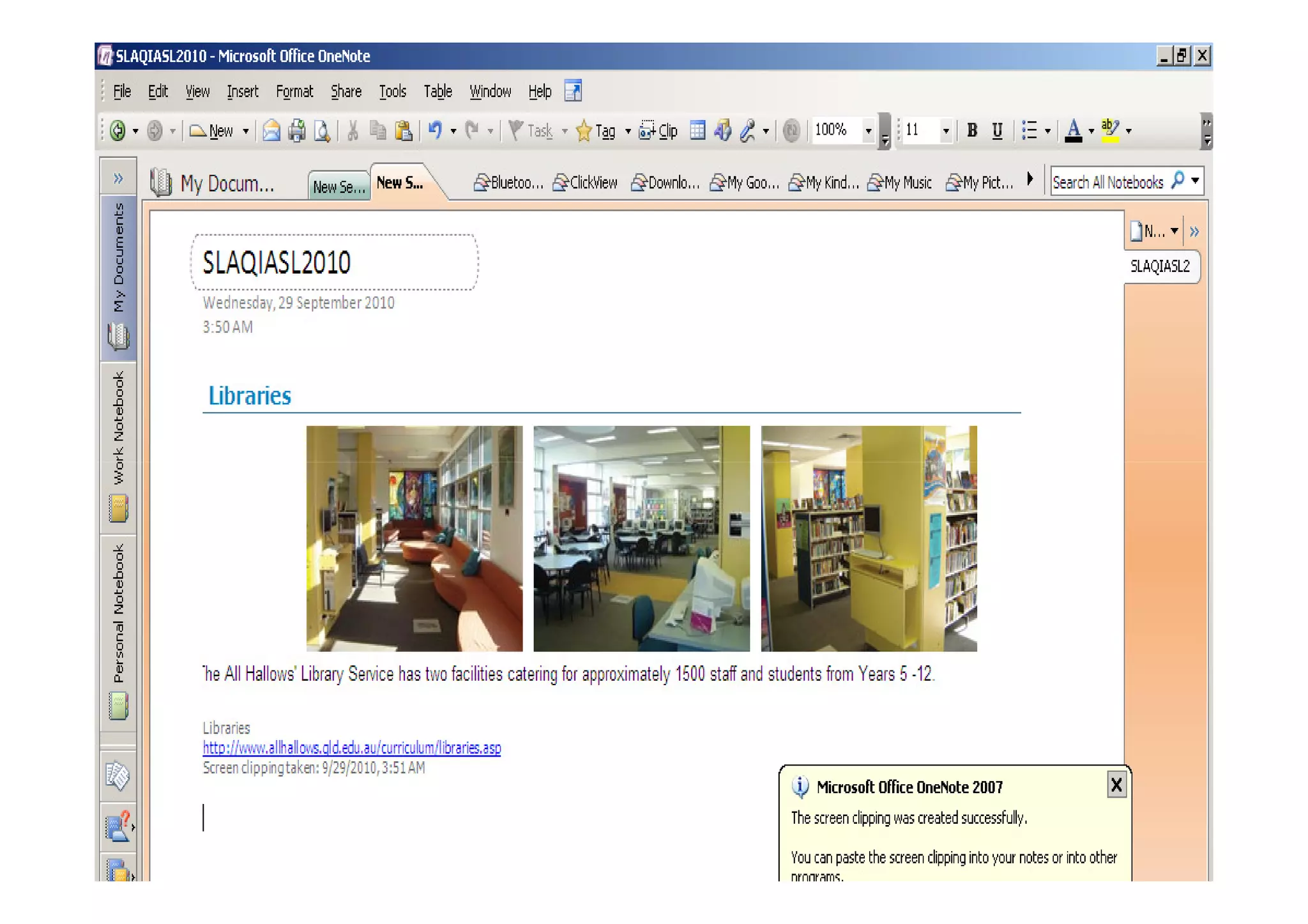
Task: Toggle the bulleted list button
Action: (1029, 130)
